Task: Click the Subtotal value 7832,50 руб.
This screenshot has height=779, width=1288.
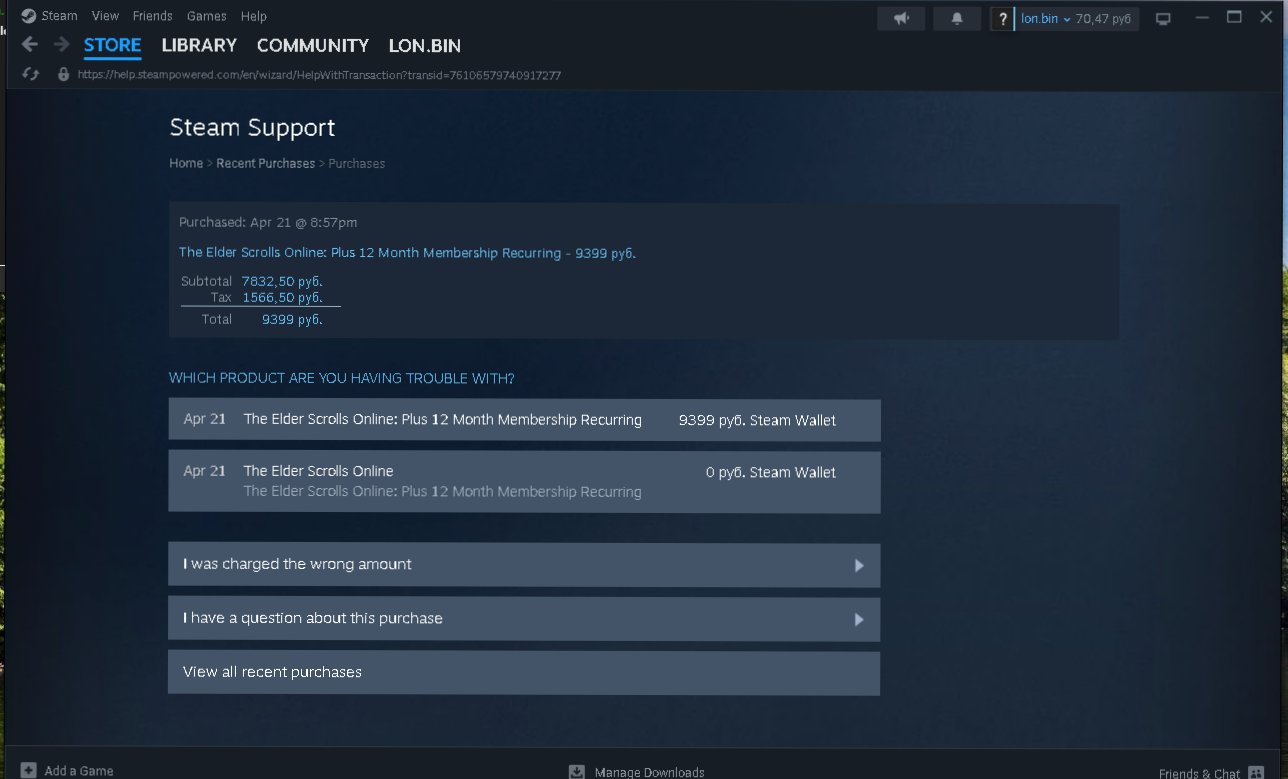Action: 282,282
